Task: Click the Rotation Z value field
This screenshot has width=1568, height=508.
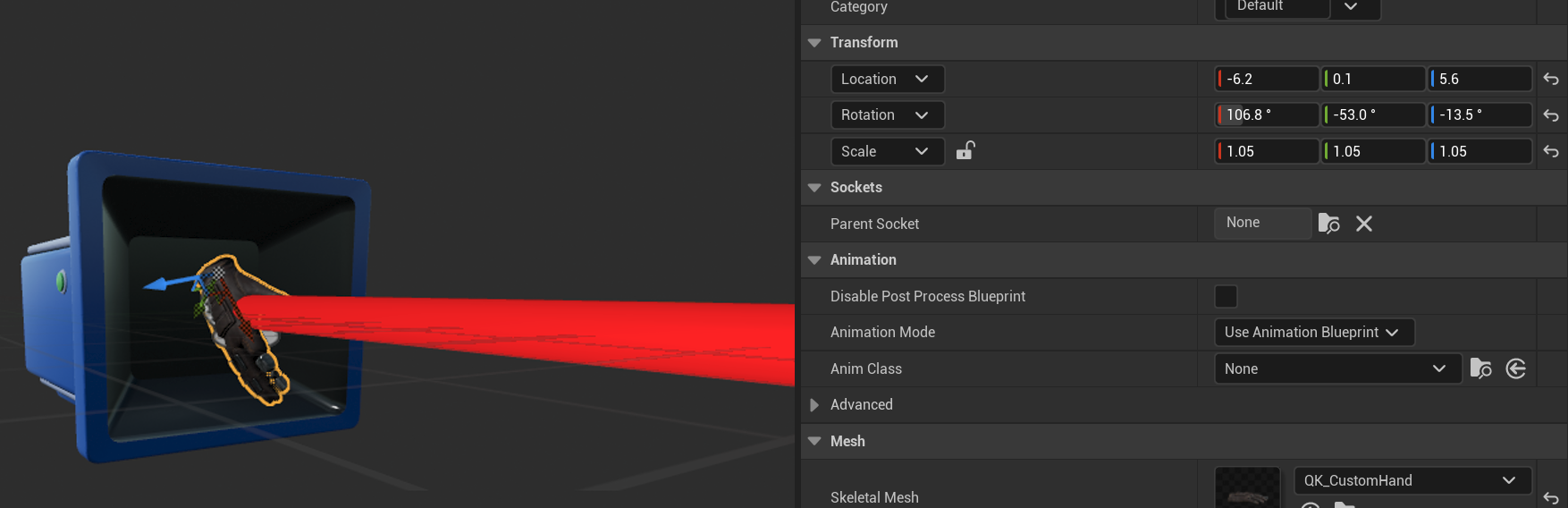Action: pos(1481,114)
